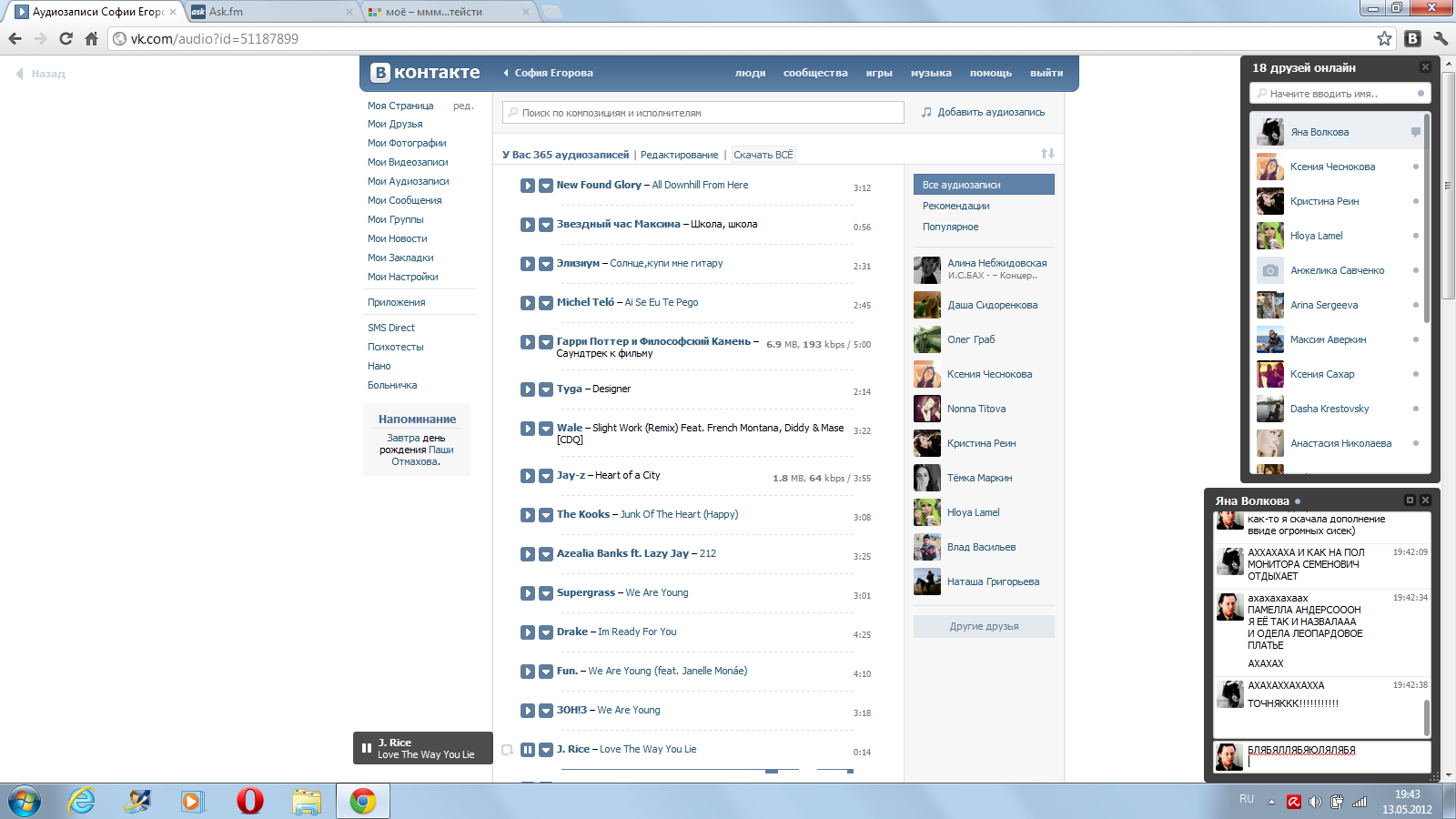Open the помощь menu item

[991, 73]
